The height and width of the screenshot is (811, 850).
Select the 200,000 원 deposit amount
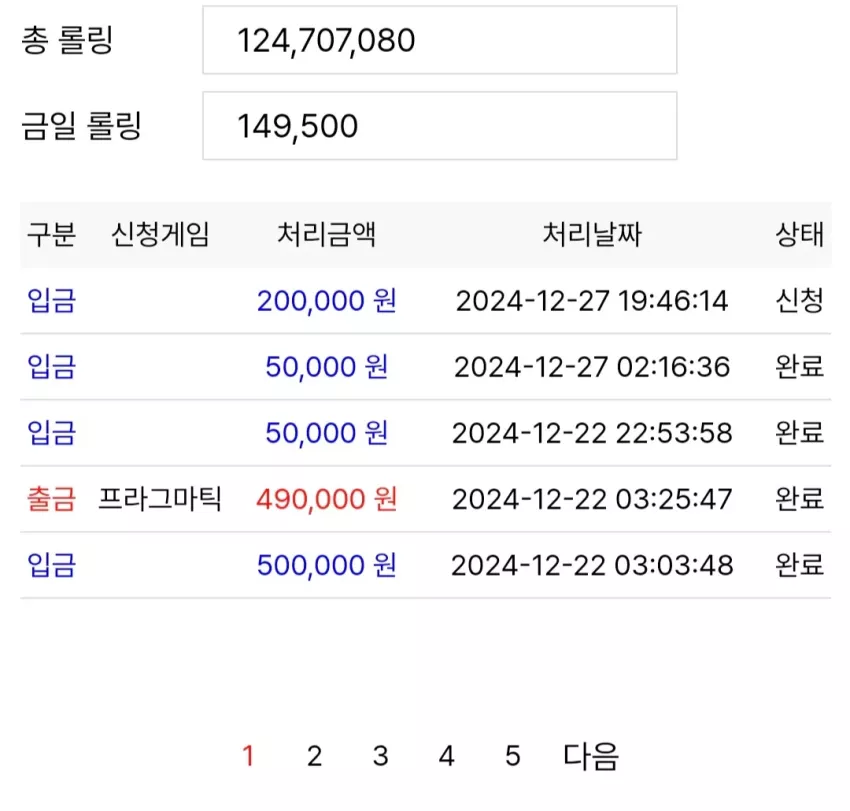[326, 301]
